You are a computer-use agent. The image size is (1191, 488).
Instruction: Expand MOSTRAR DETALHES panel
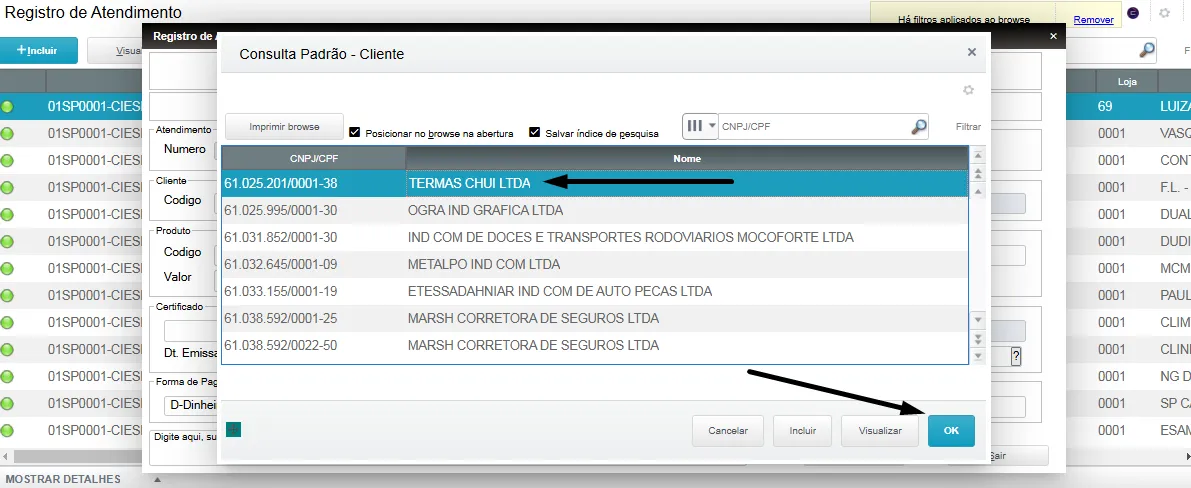coord(63,479)
